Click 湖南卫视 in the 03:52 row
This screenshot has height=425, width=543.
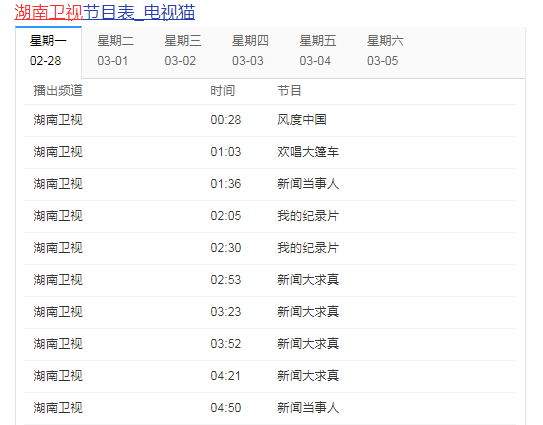click(x=58, y=344)
